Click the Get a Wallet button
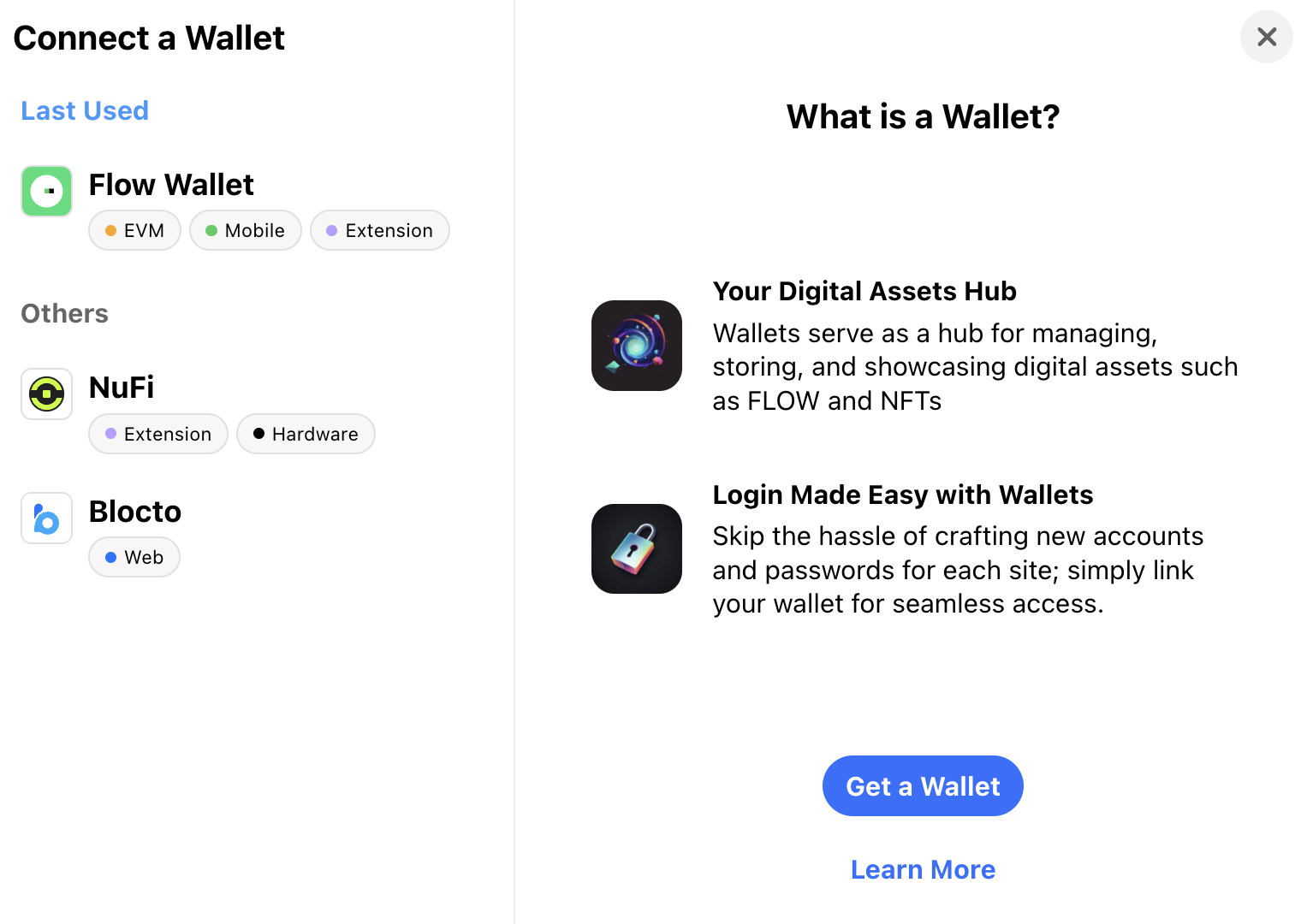This screenshot has width=1301, height=924. [x=923, y=785]
